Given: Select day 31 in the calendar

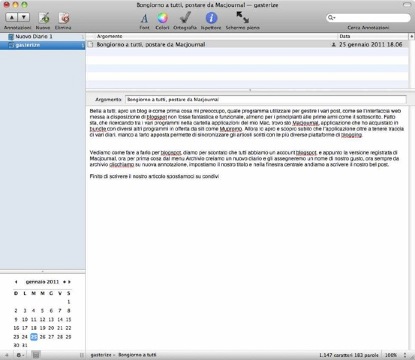Looking at the screenshot, I should [x=25, y=345].
